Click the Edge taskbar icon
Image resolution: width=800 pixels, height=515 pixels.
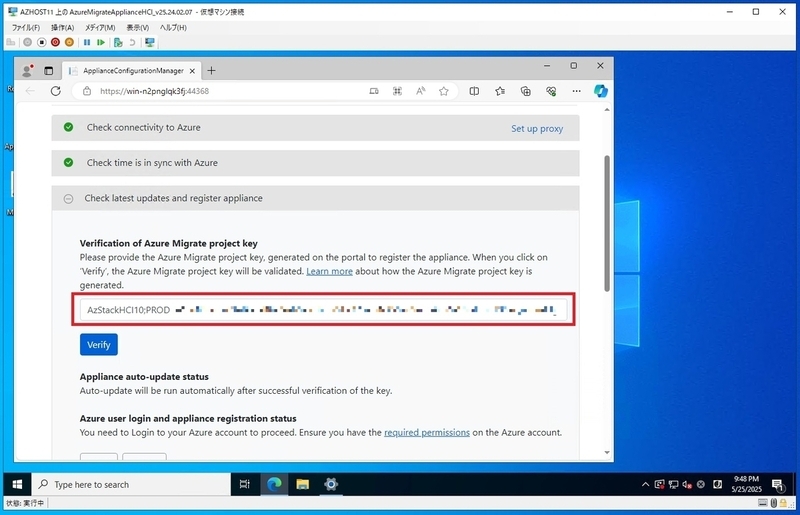[274, 484]
